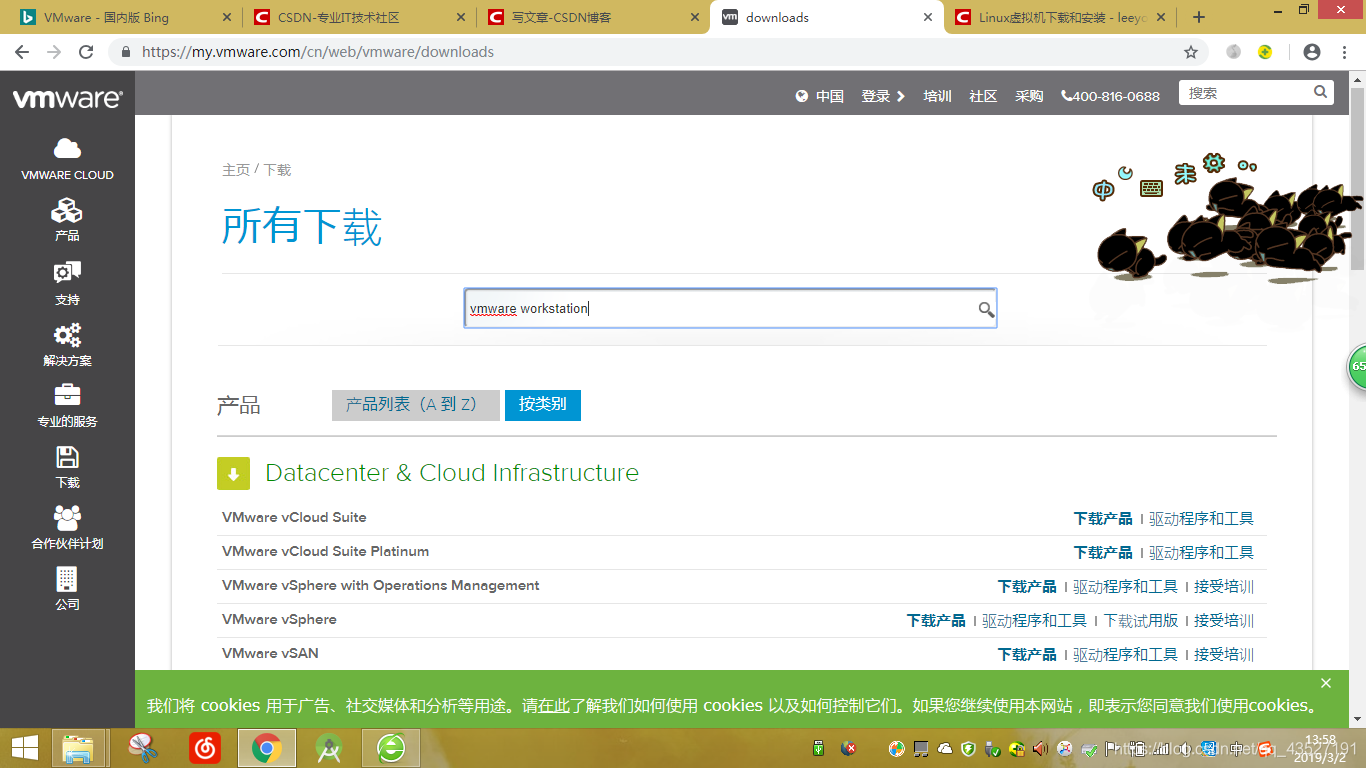The width and height of the screenshot is (1366, 768).
Task: Click the volume speaker tray icon
Action: [1040, 748]
